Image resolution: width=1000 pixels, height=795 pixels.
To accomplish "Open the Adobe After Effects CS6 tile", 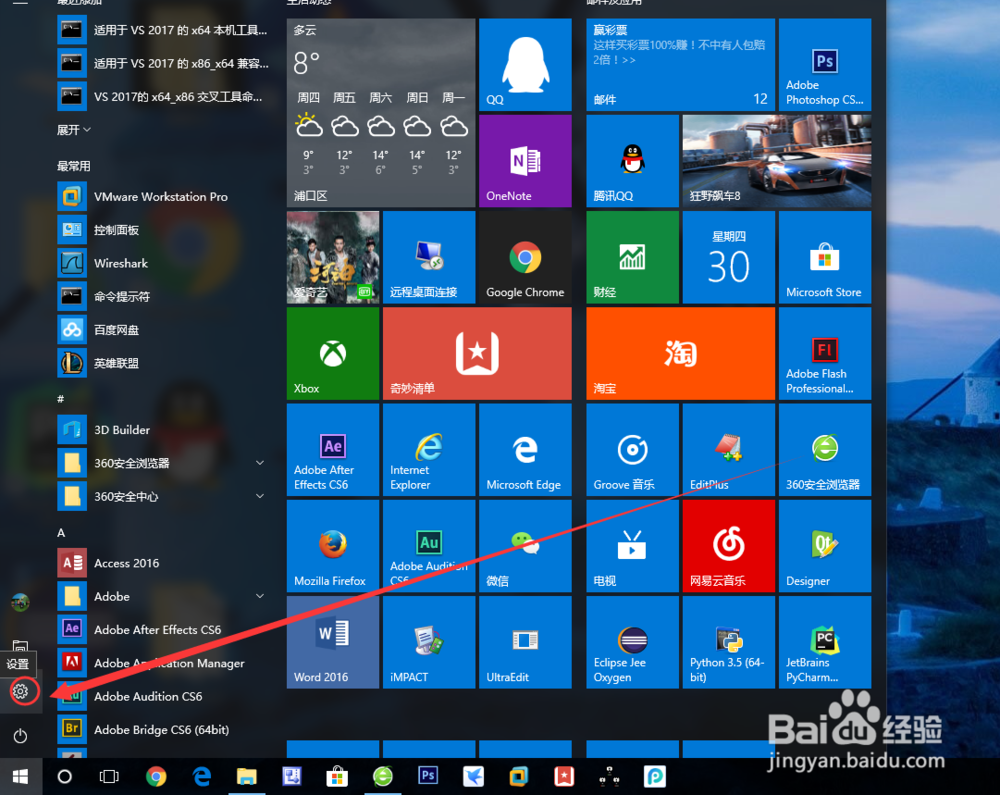I will point(332,449).
